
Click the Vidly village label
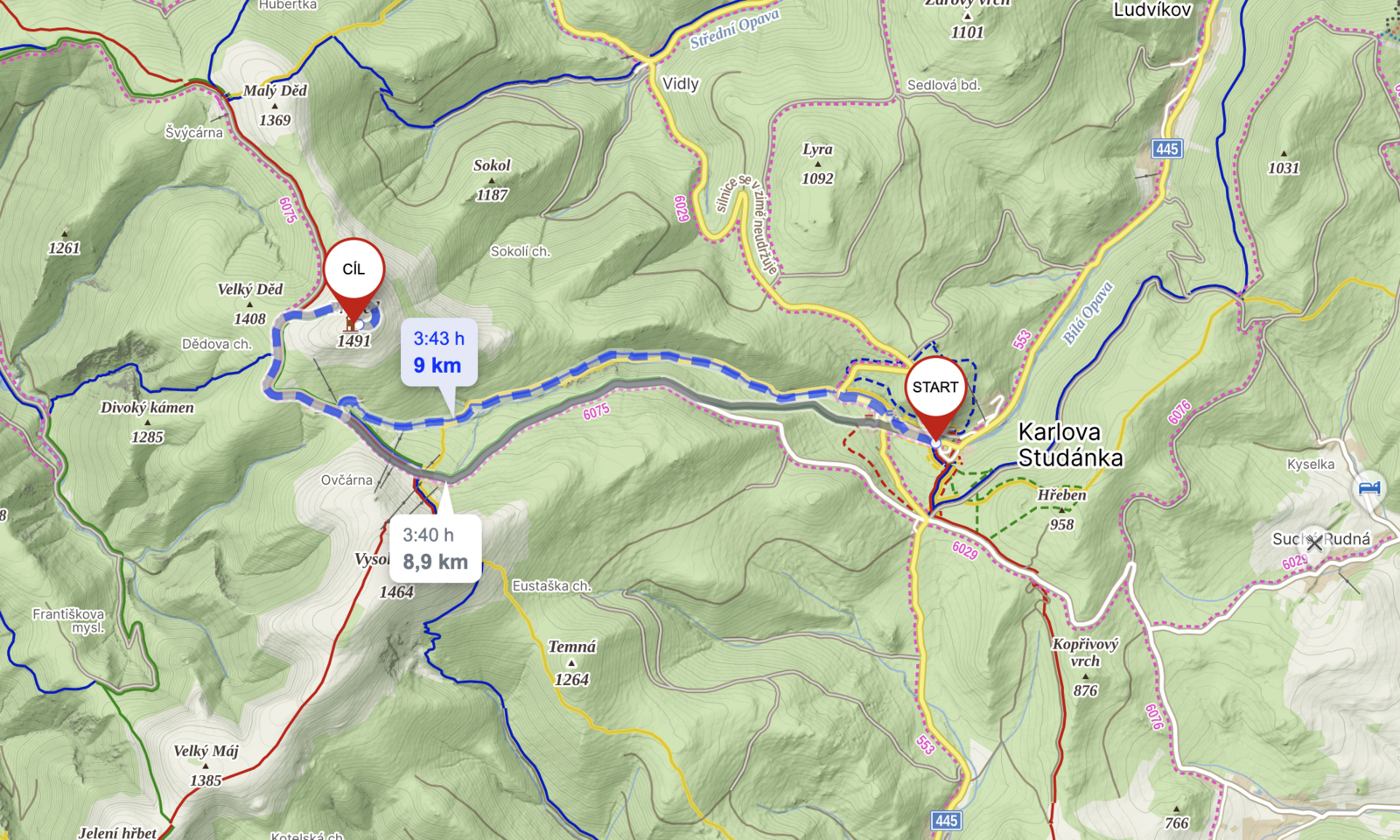[681, 84]
